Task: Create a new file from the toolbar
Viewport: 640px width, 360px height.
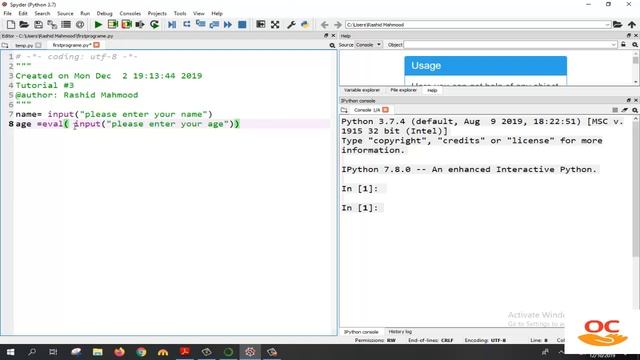Action: 11,24
